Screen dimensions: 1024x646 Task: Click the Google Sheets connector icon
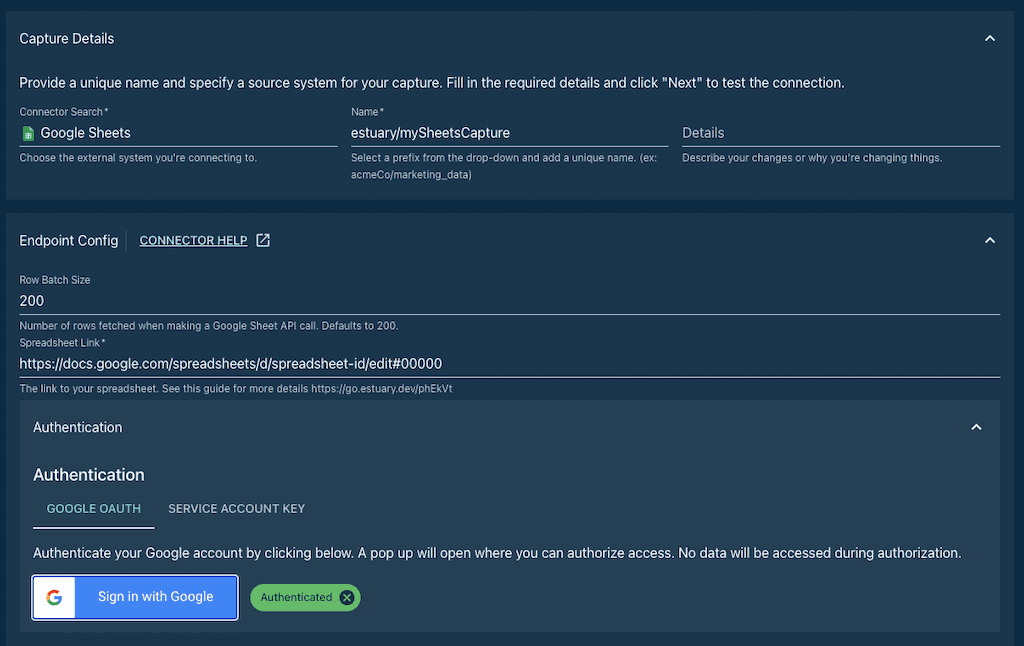coord(28,133)
